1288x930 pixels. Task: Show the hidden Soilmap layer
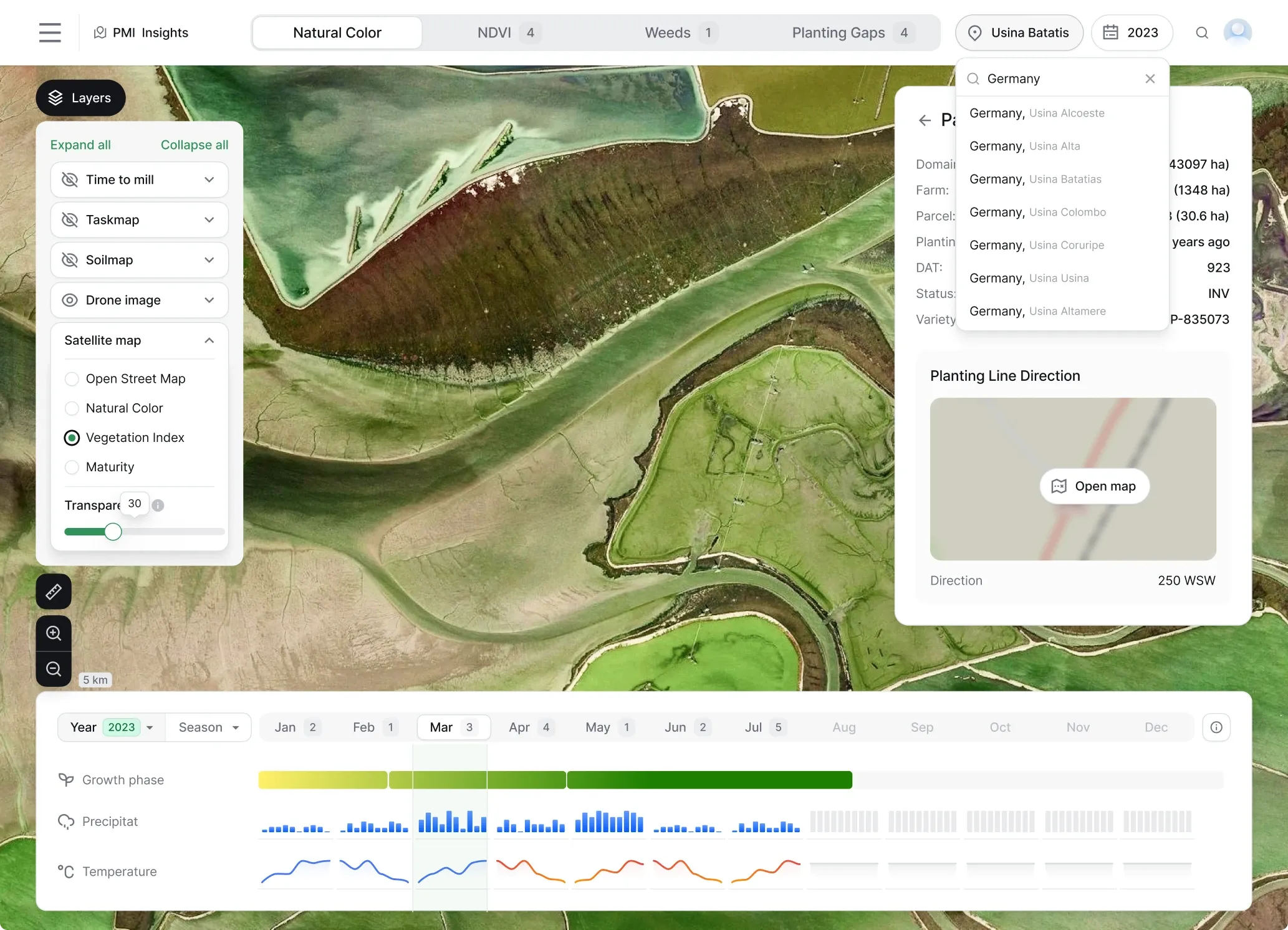70,260
